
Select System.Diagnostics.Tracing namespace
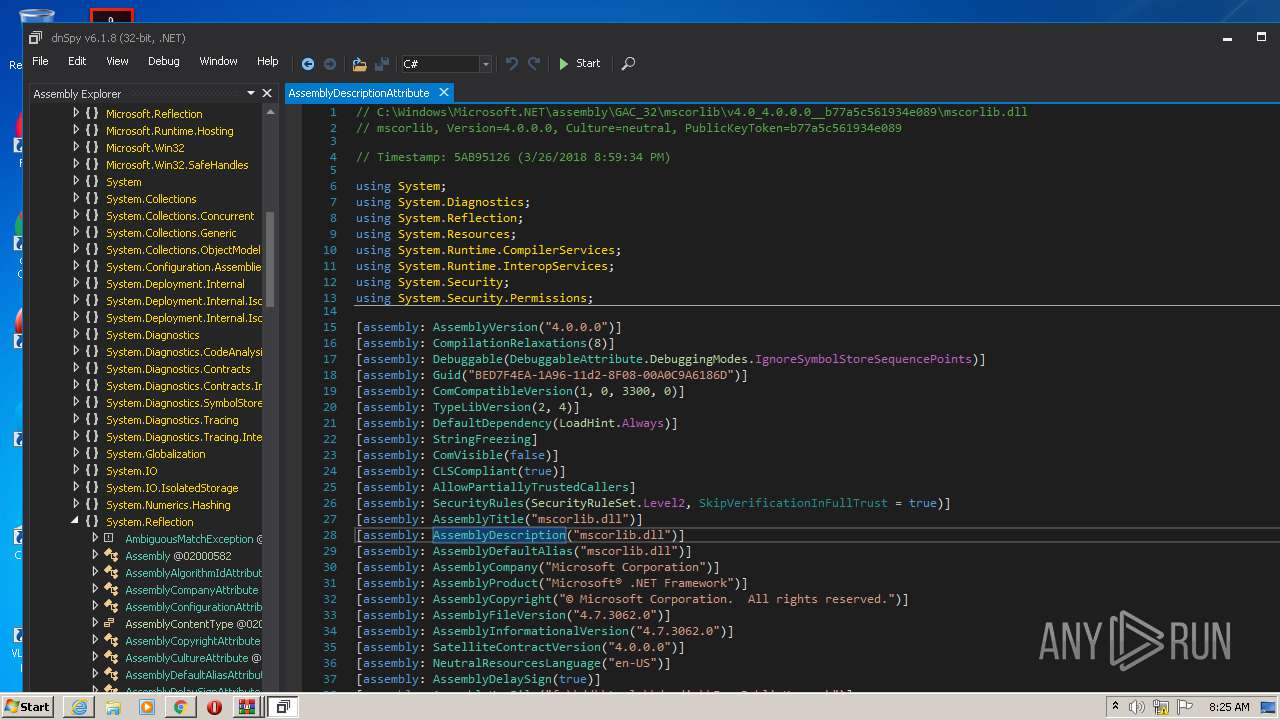(172, 420)
